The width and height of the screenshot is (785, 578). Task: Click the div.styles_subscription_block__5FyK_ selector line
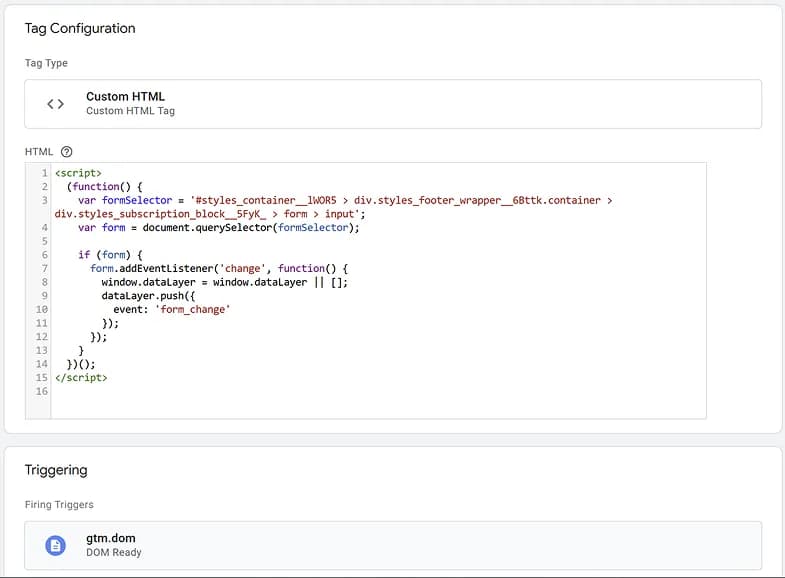tap(210, 214)
